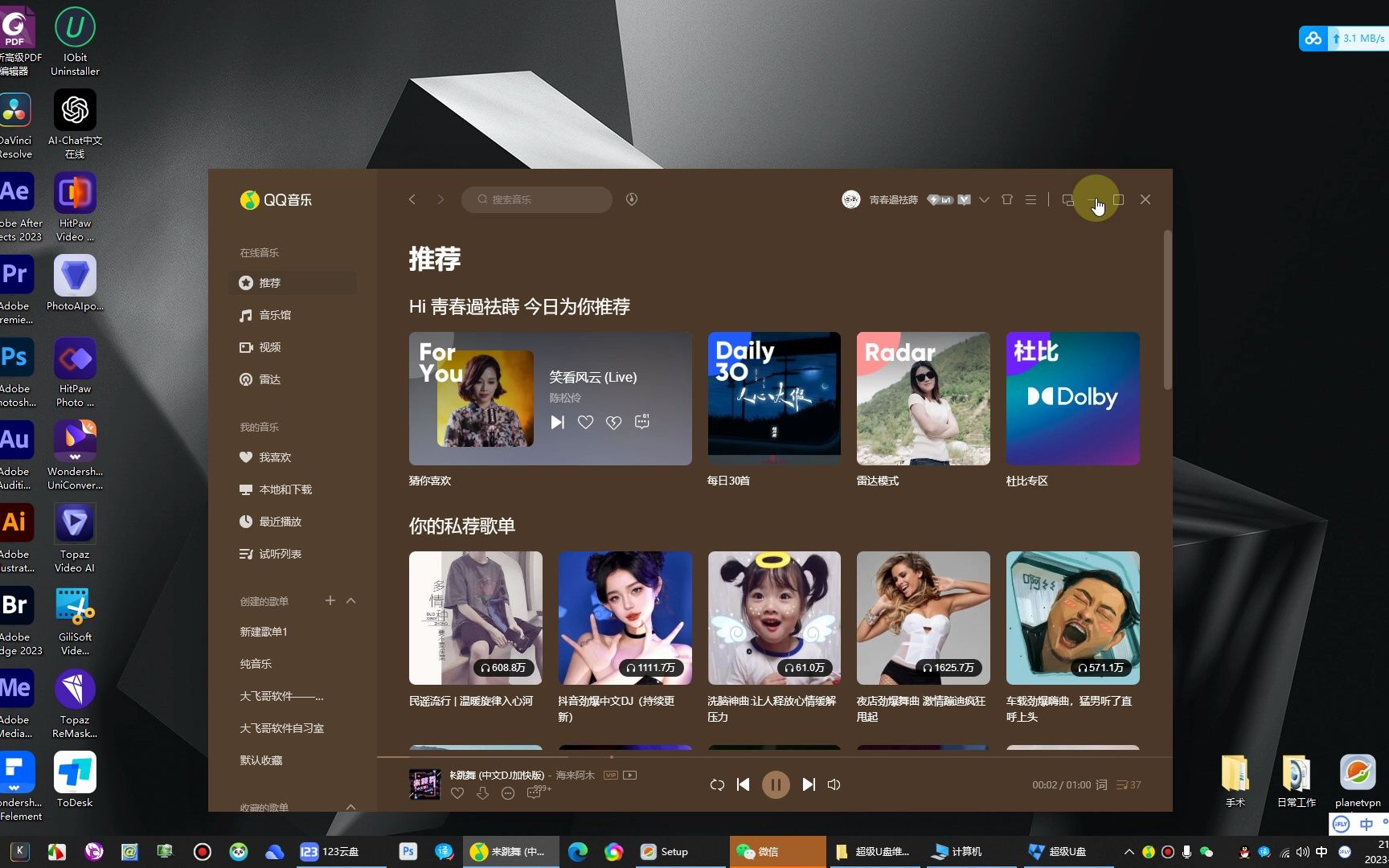Click the MV play icon beside VIP badge

tap(630, 776)
